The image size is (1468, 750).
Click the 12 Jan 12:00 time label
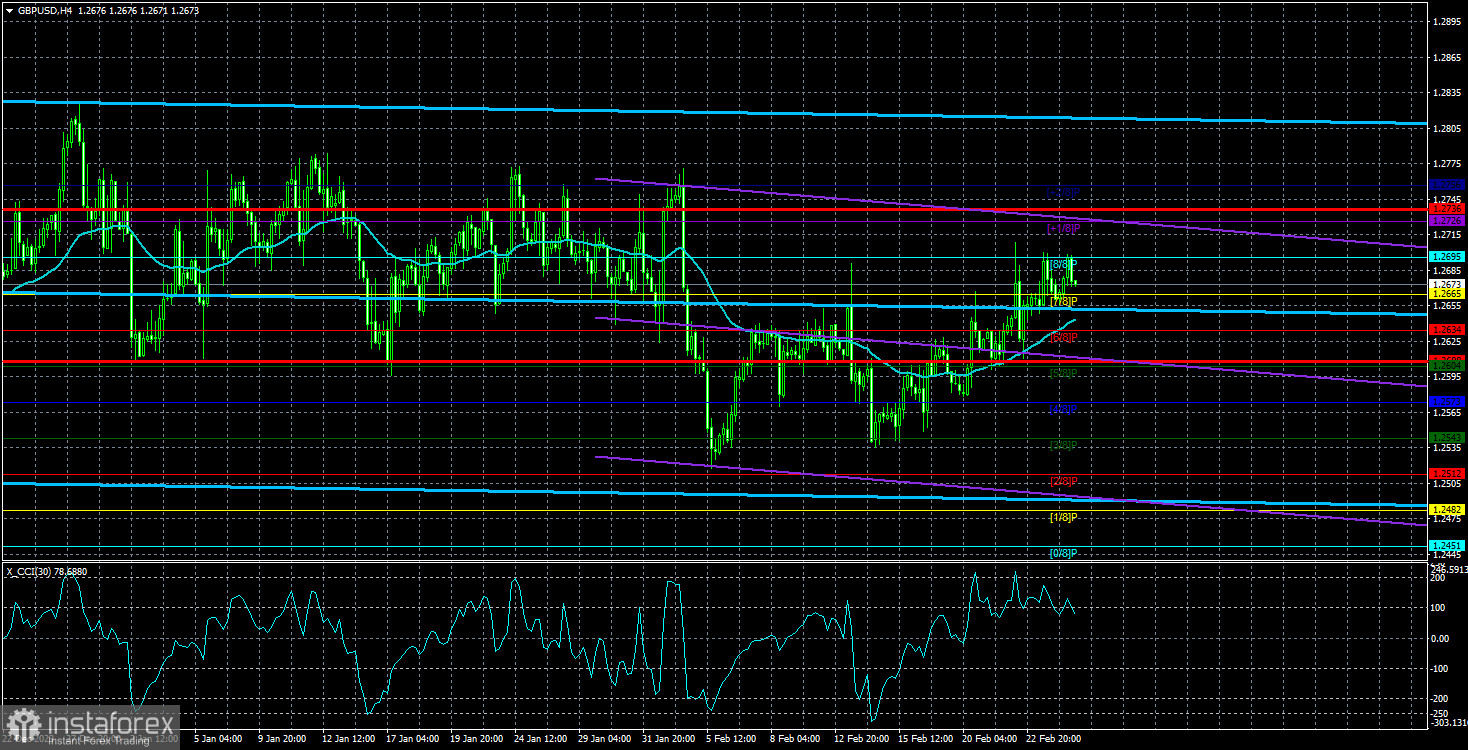click(x=349, y=739)
